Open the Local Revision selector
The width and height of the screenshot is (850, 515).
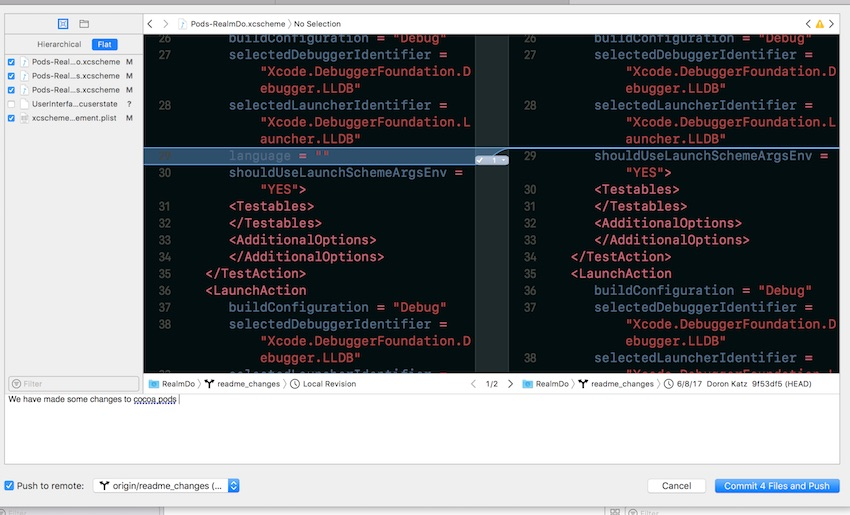point(329,384)
